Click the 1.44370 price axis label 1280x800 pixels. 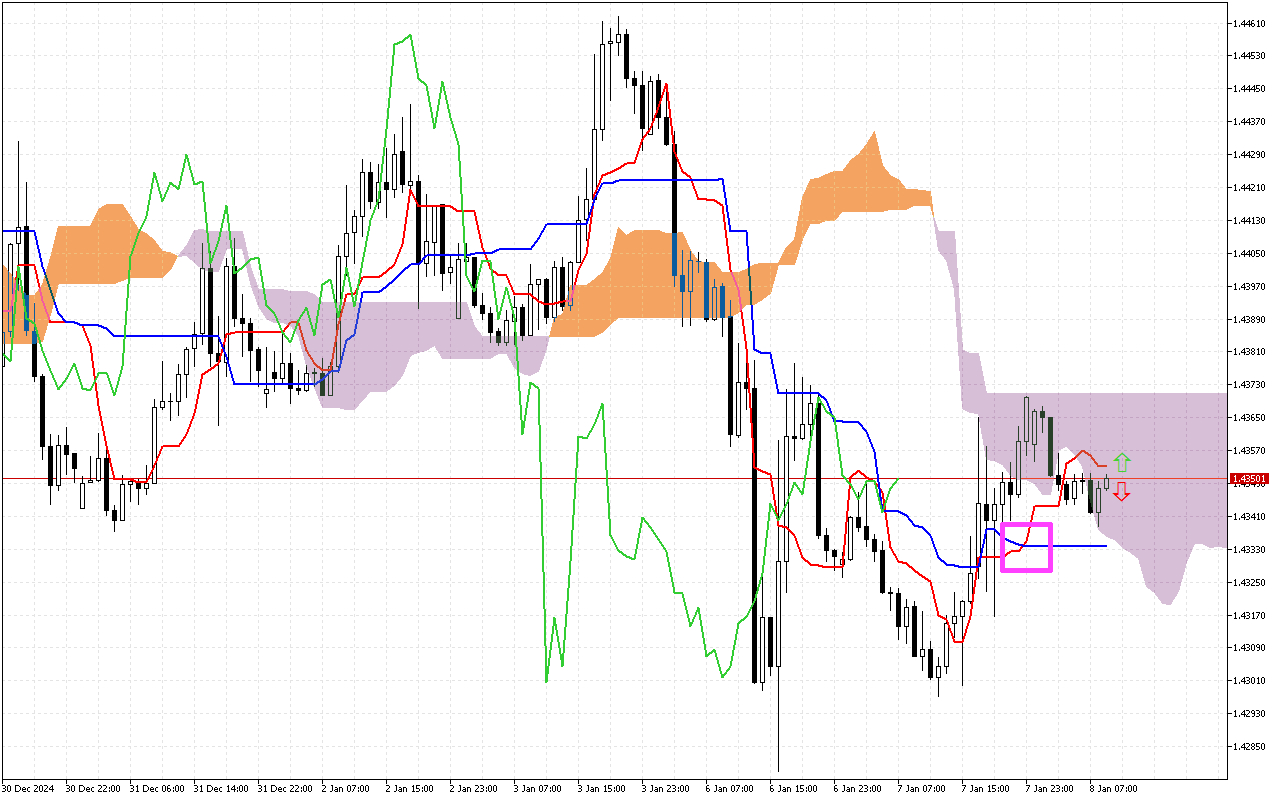(x=1250, y=122)
